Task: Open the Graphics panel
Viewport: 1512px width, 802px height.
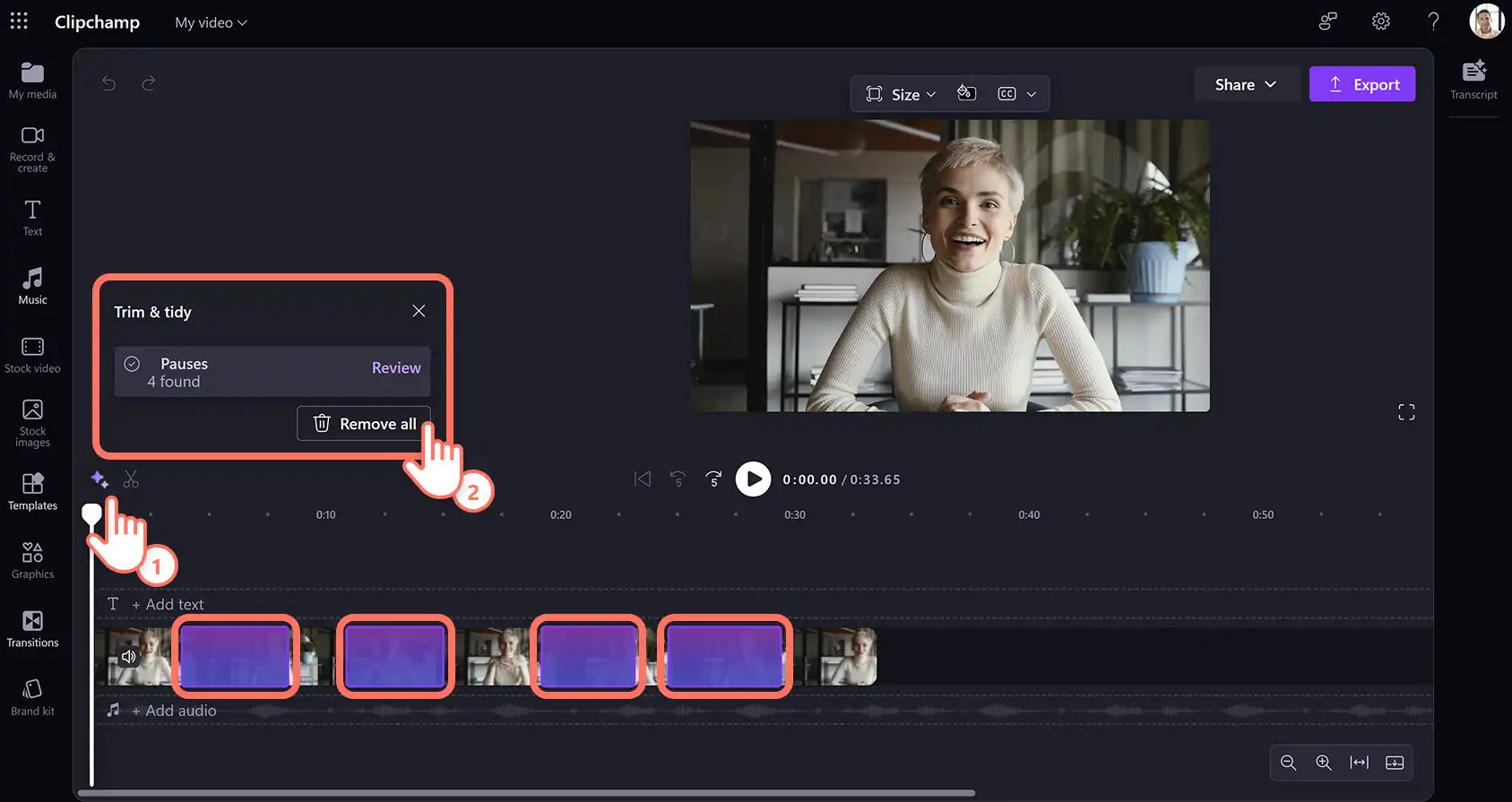Action: pyautogui.click(x=32, y=561)
